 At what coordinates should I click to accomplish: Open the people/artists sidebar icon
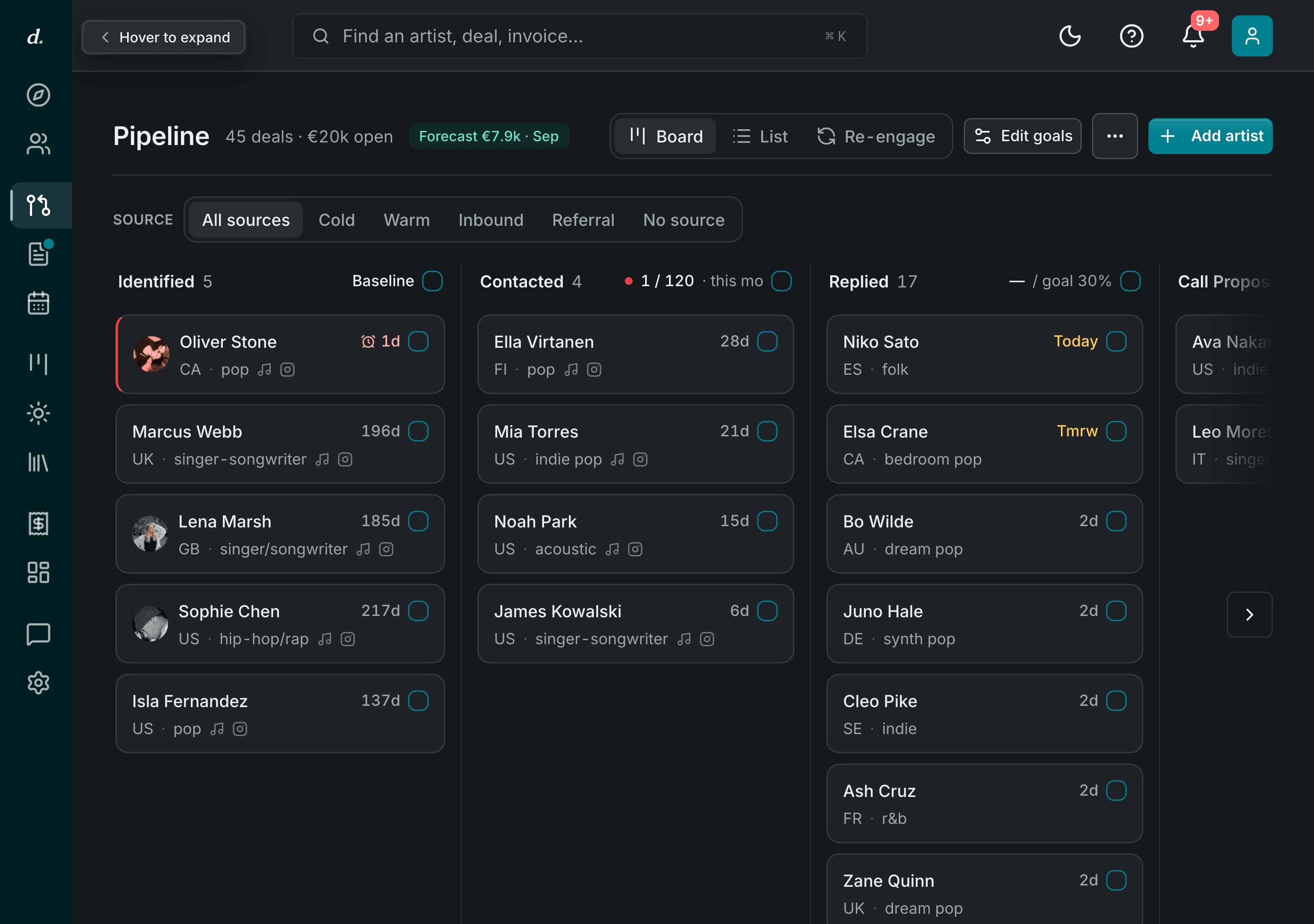(x=38, y=144)
